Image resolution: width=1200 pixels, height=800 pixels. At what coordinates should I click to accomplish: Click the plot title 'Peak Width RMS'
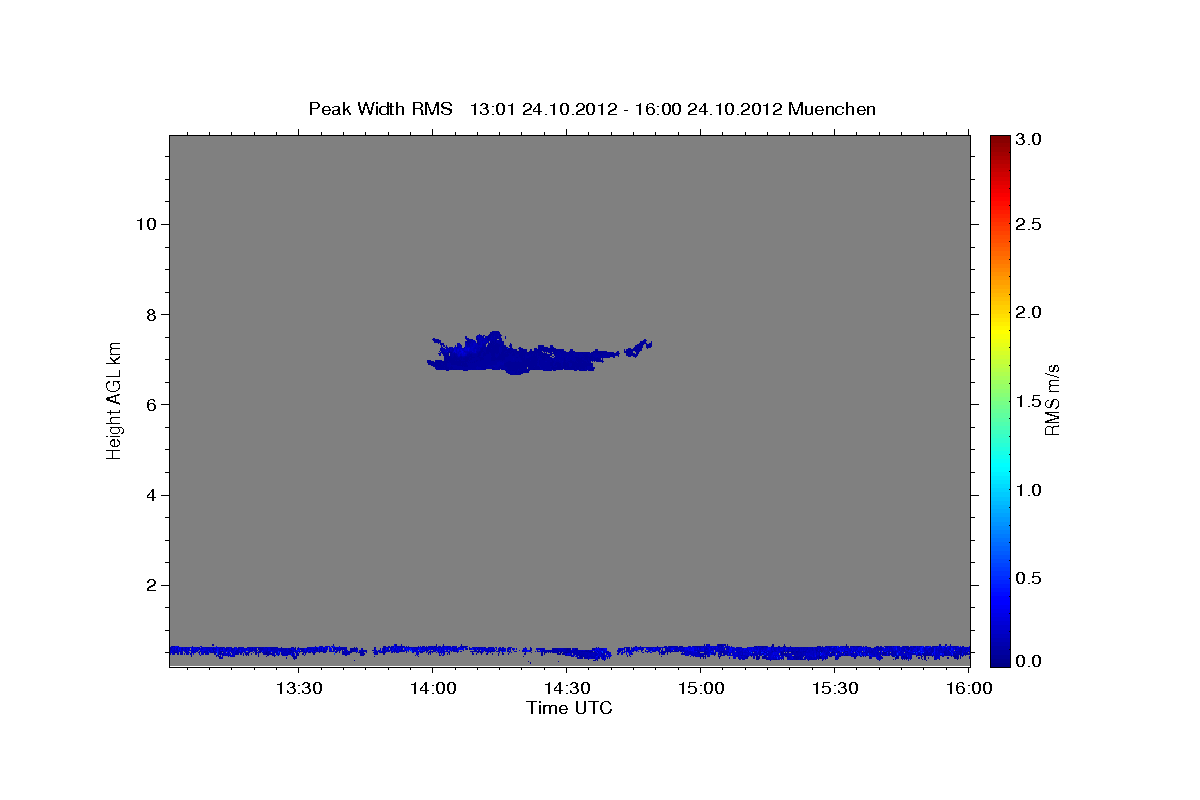pos(380,108)
